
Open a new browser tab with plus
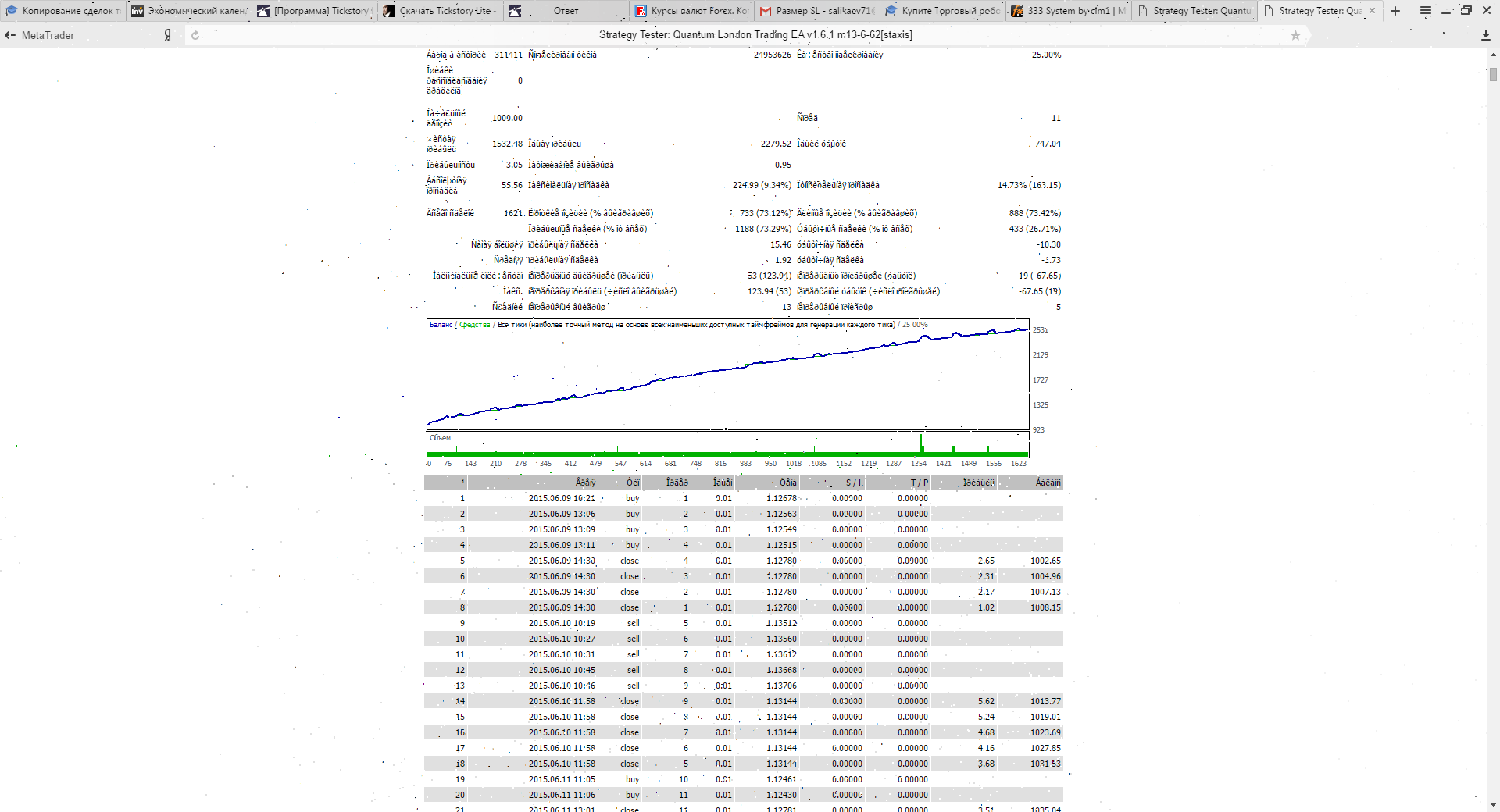click(x=1395, y=11)
